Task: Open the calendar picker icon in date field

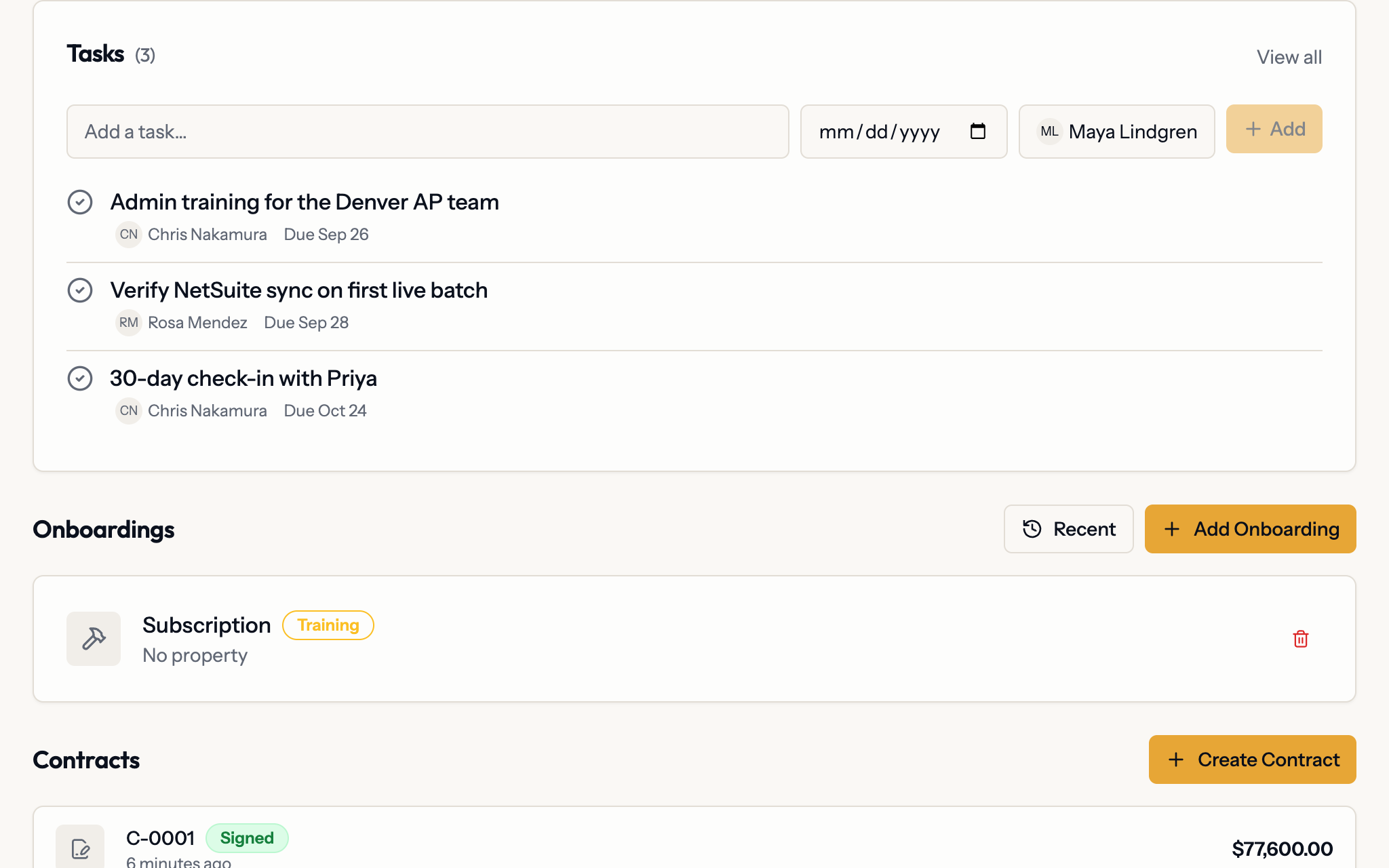Action: click(x=977, y=131)
